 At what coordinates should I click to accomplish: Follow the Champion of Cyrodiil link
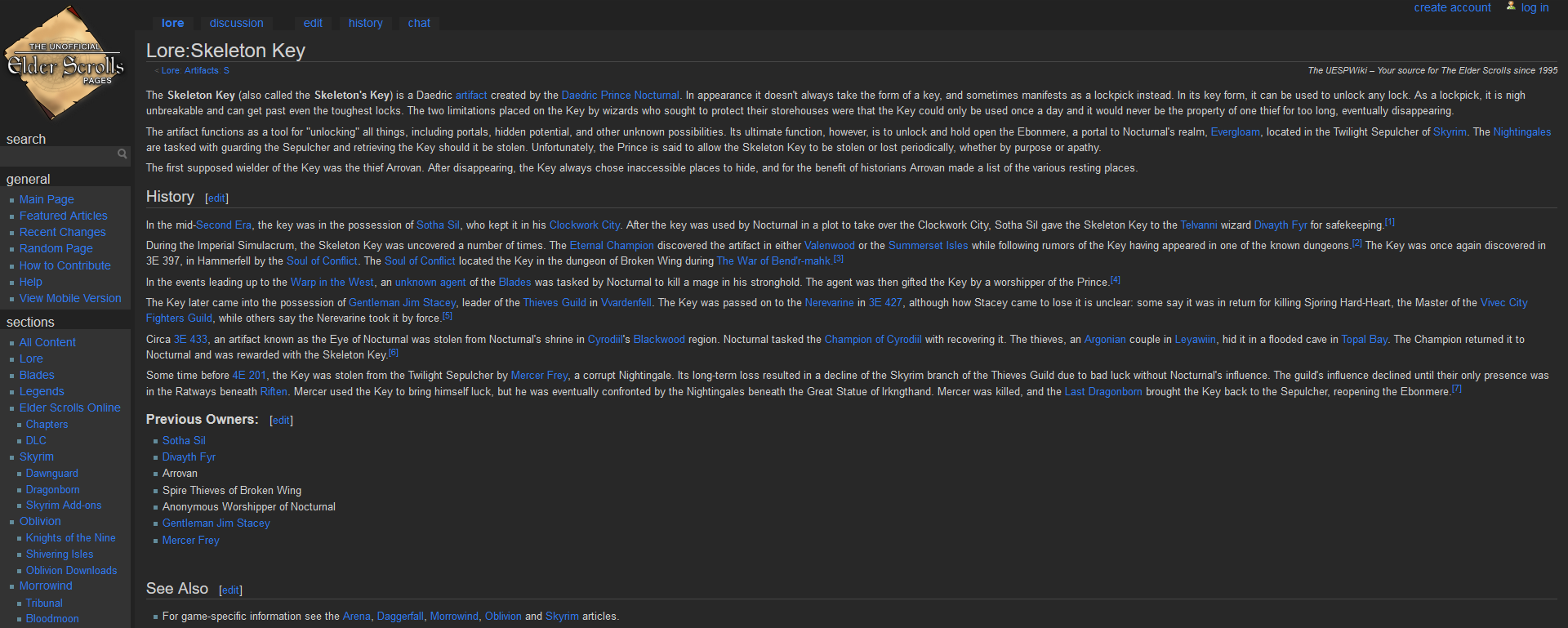click(873, 340)
